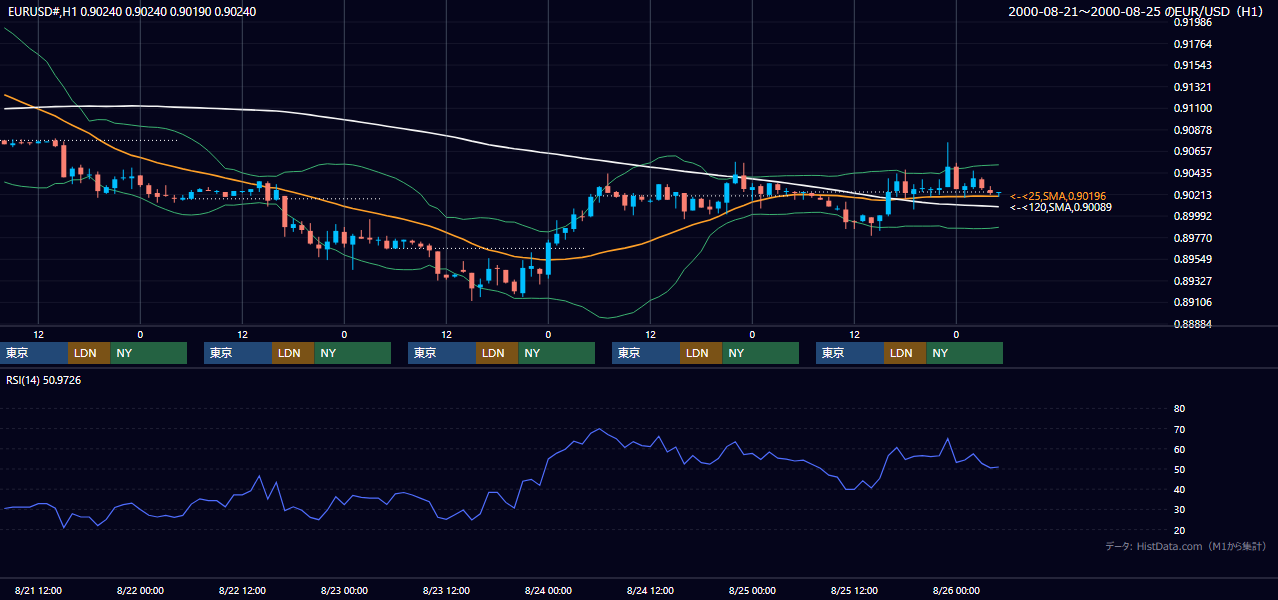Select the RSI 60 level label

click(x=1179, y=449)
